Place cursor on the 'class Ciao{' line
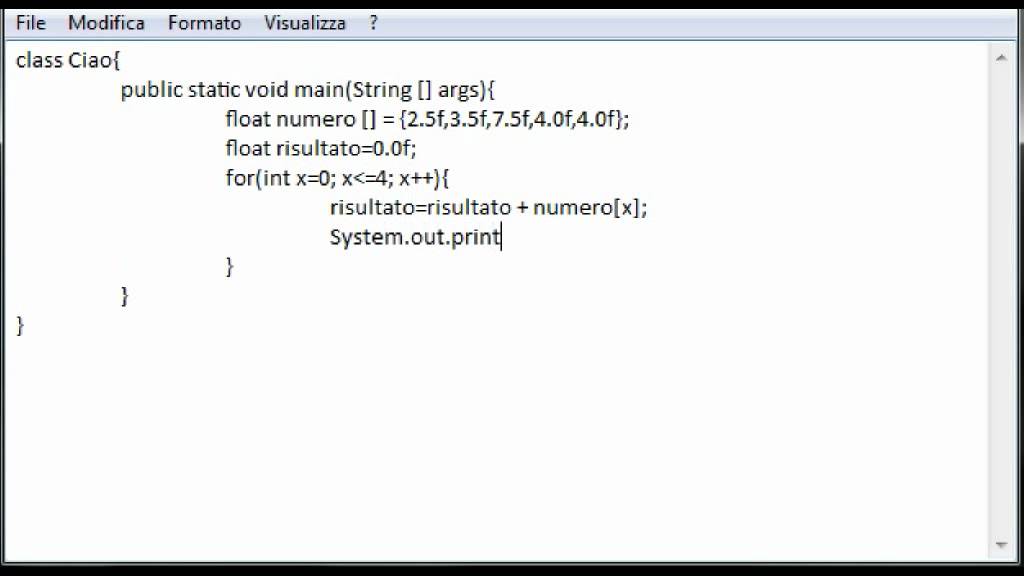 [68, 61]
